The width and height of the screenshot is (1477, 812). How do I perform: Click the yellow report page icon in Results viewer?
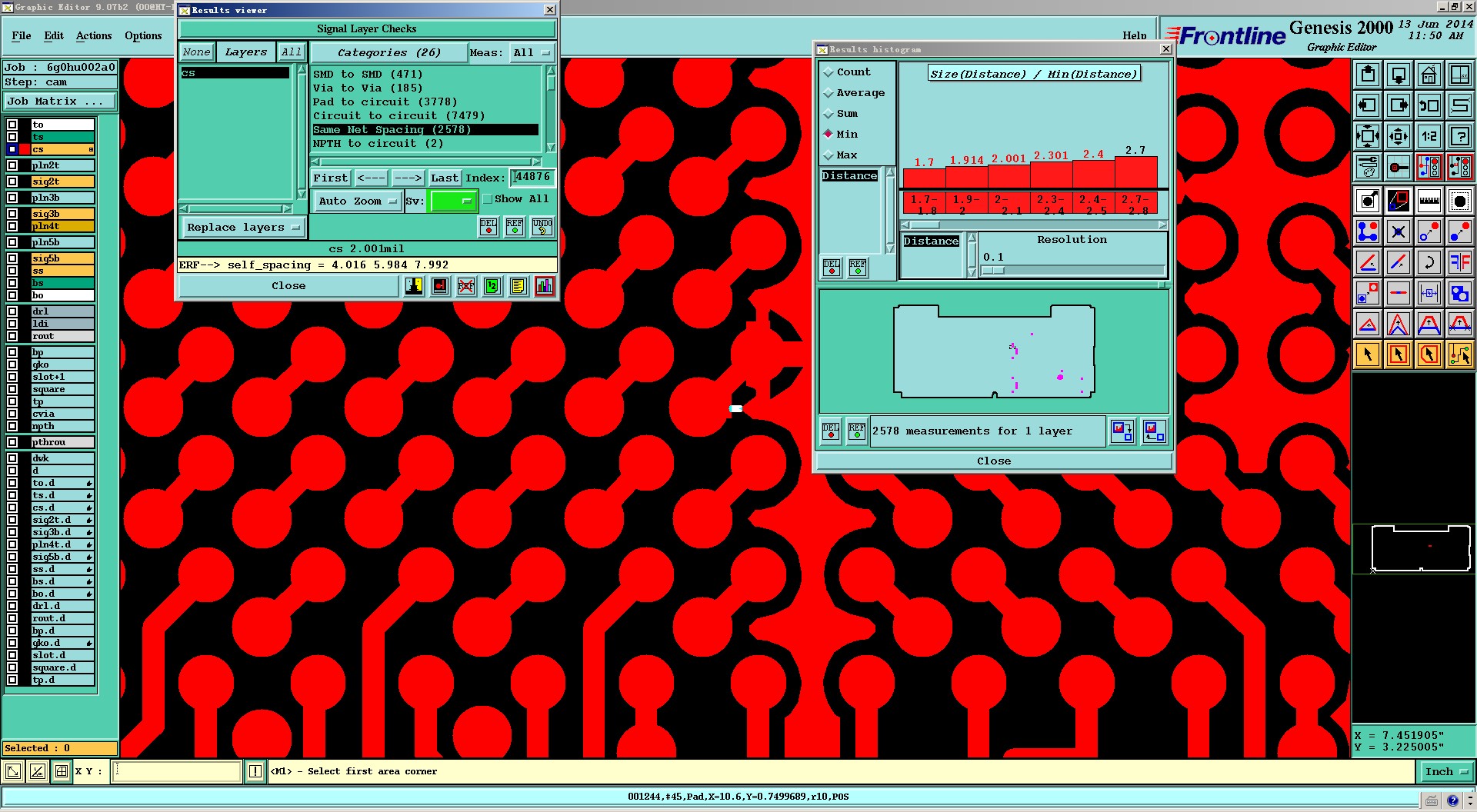pyautogui.click(x=518, y=286)
